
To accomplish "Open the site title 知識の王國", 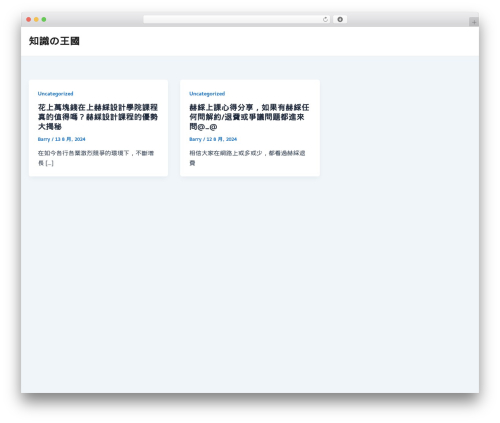I will (54, 41).
